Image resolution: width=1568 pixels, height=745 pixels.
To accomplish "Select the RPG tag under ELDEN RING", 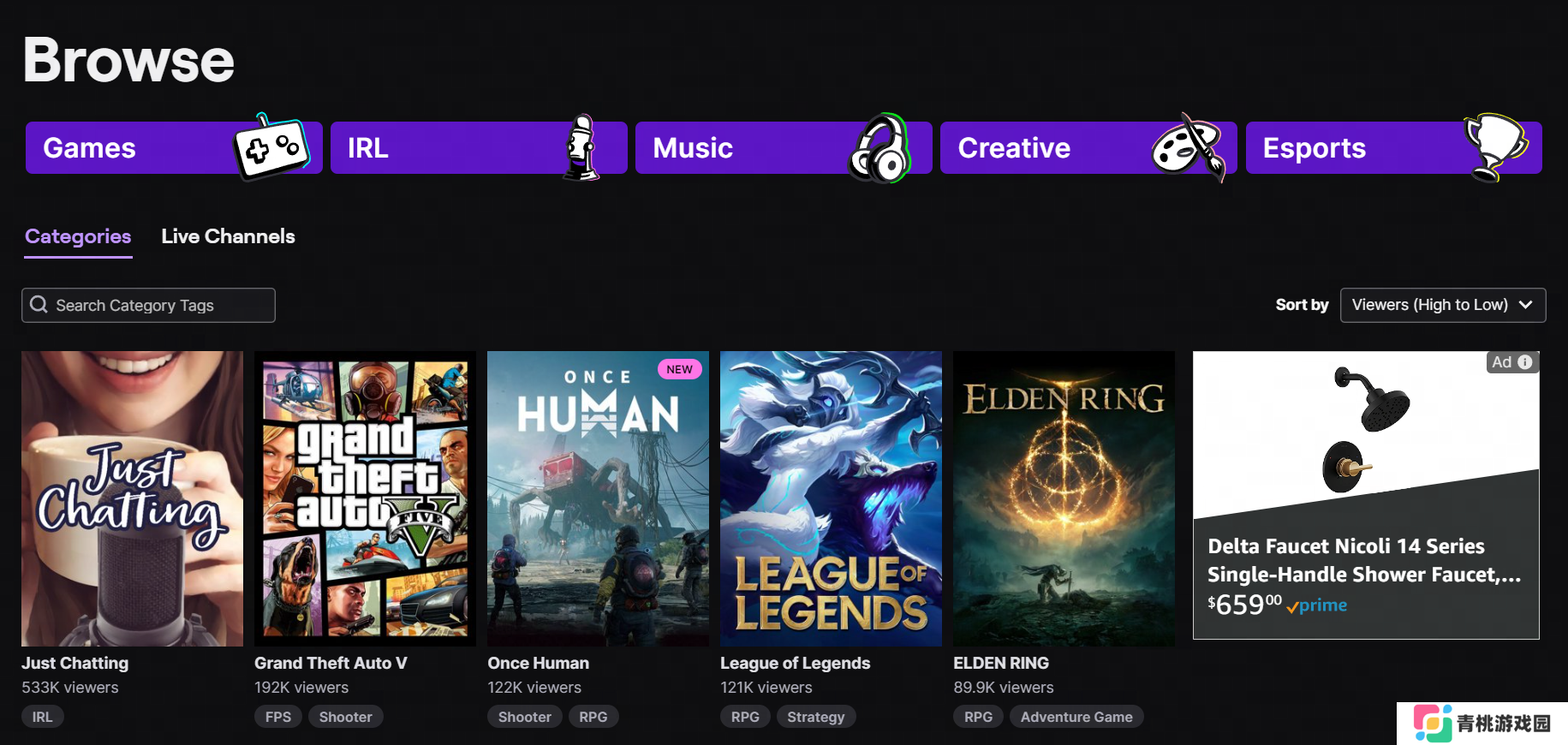I will tap(978, 717).
